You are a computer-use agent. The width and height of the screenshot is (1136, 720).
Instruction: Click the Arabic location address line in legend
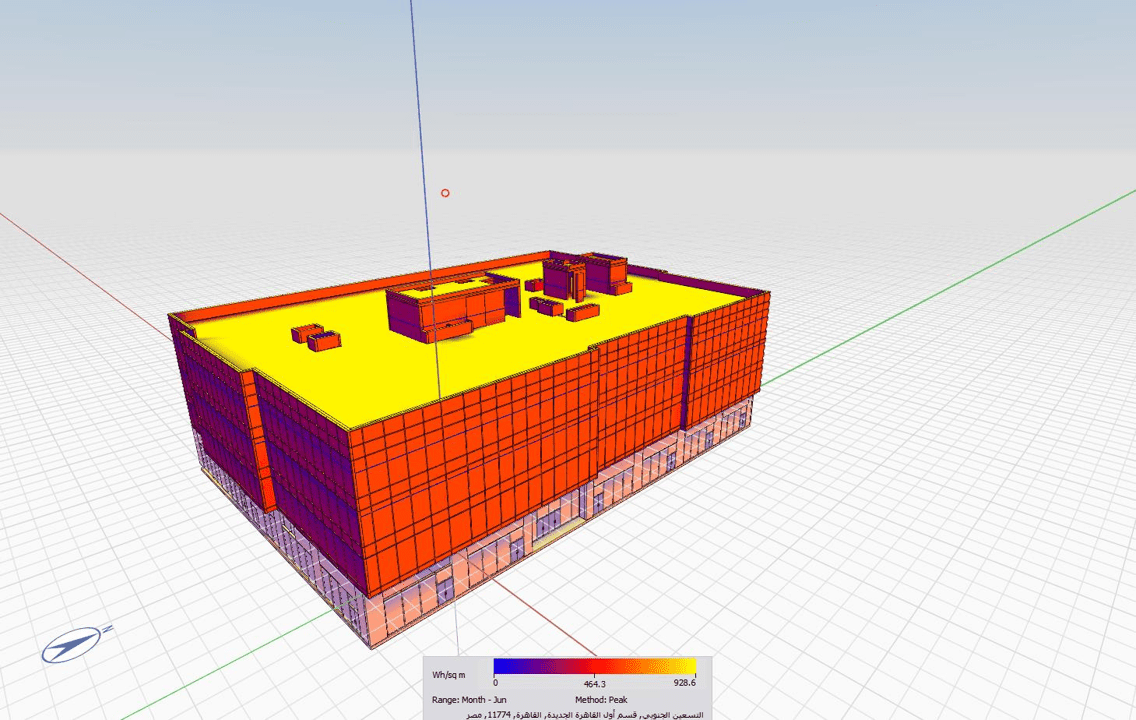[585, 714]
